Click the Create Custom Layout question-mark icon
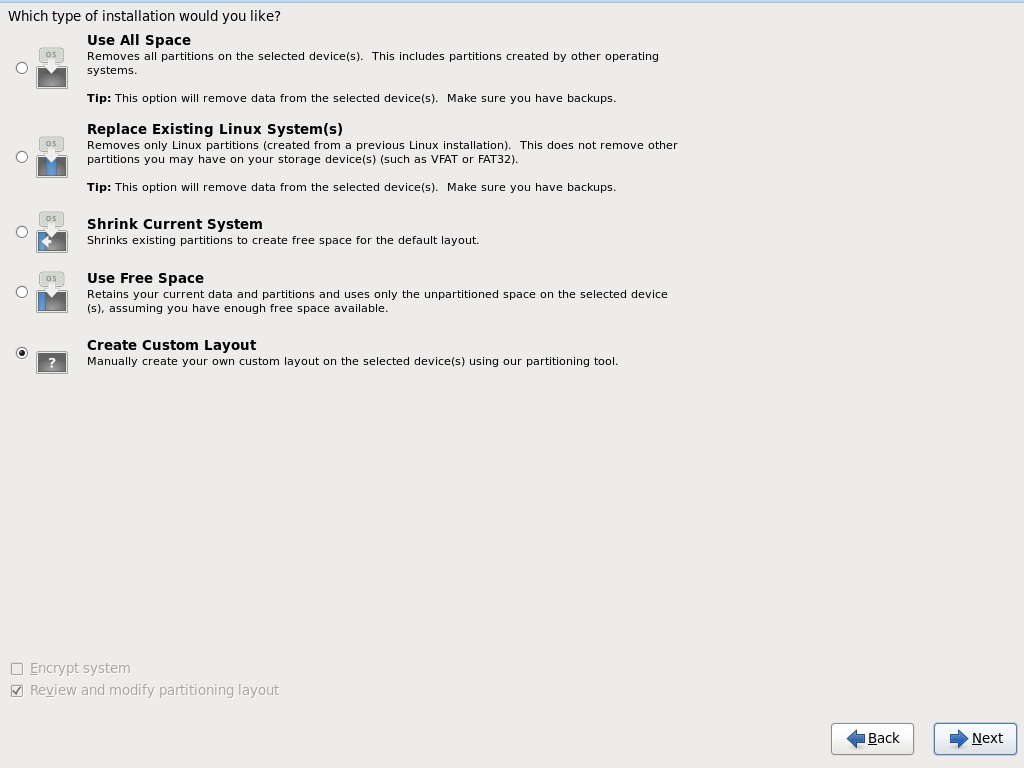This screenshot has width=1024, height=768. 52,362
